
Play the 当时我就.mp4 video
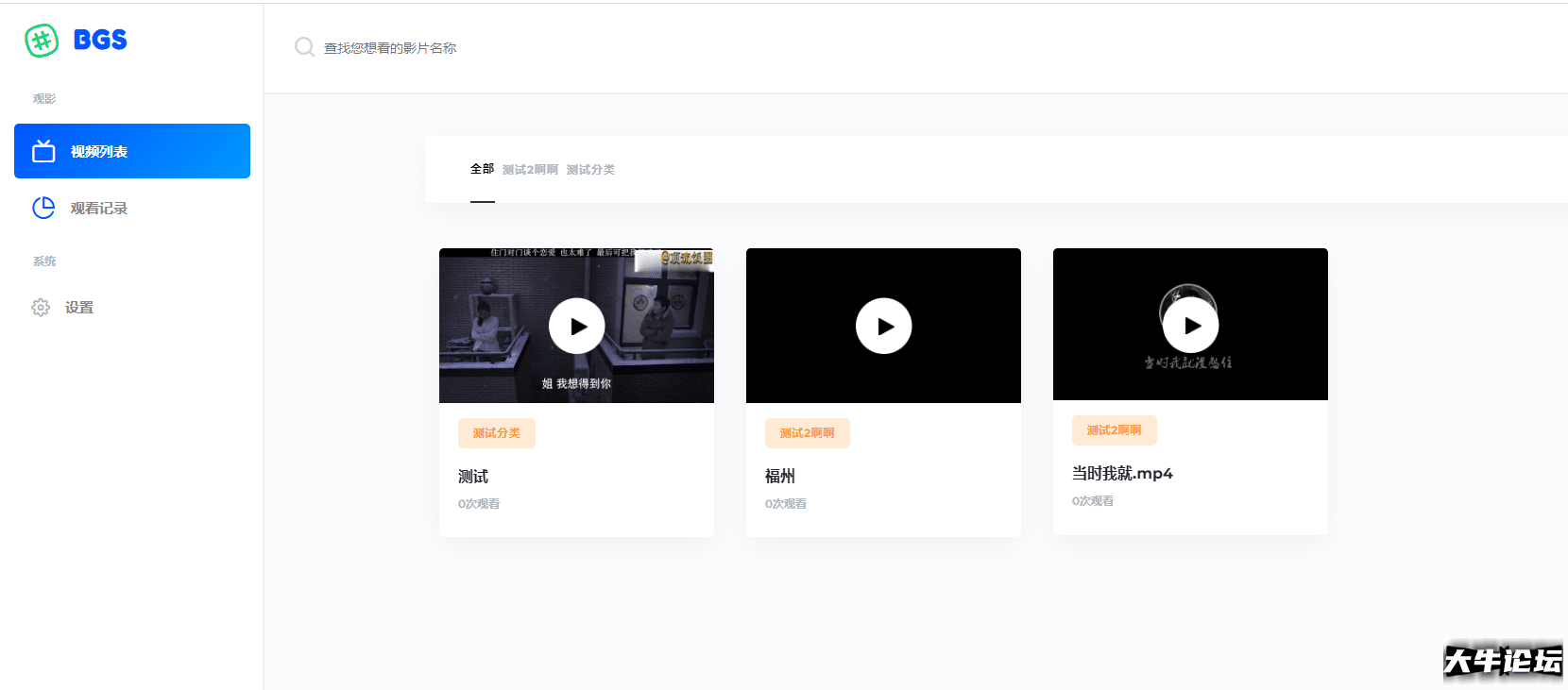pos(1190,325)
